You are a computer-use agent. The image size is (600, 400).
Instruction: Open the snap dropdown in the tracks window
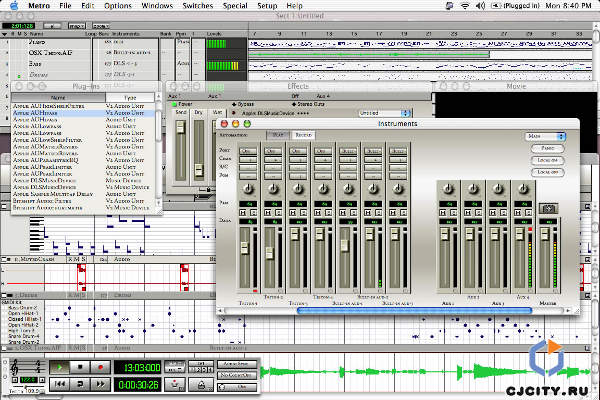tap(77, 26)
